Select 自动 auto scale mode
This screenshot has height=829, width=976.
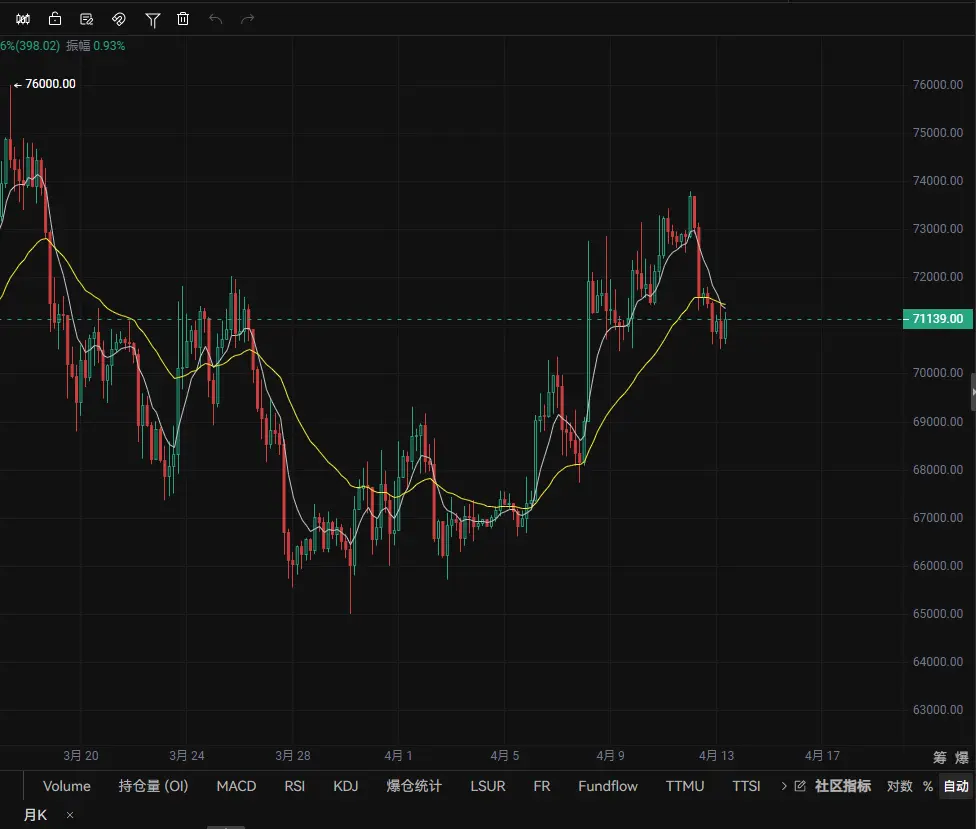(x=956, y=786)
